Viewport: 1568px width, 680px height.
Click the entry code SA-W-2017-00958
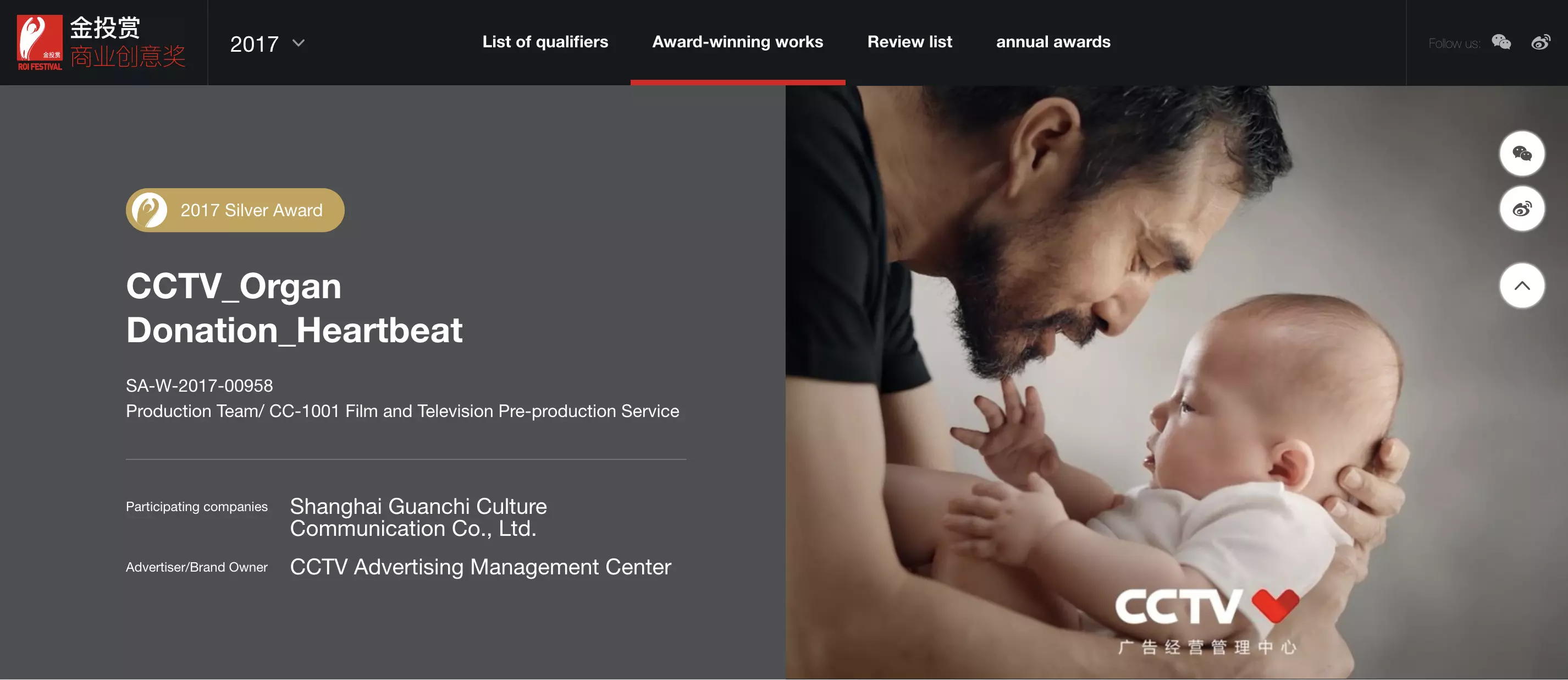point(199,386)
